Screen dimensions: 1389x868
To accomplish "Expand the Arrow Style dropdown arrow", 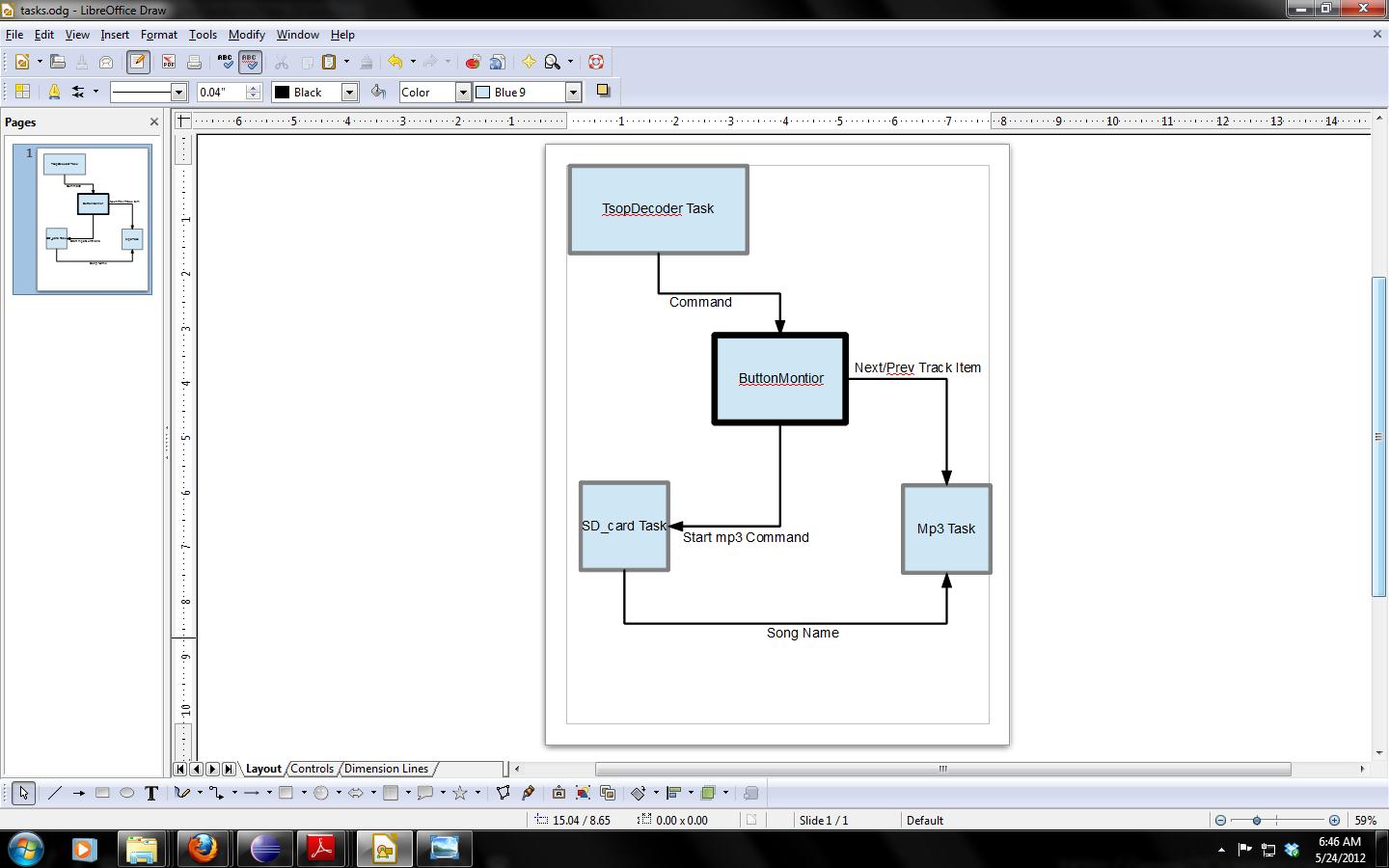I will 95,92.
